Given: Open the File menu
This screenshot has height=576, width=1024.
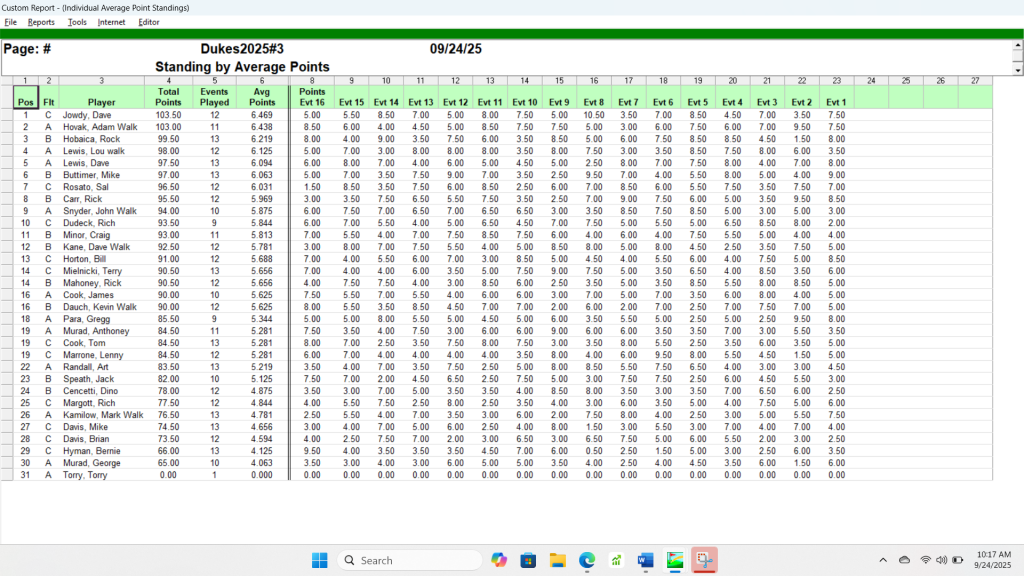Looking at the screenshot, I should tap(11, 22).
